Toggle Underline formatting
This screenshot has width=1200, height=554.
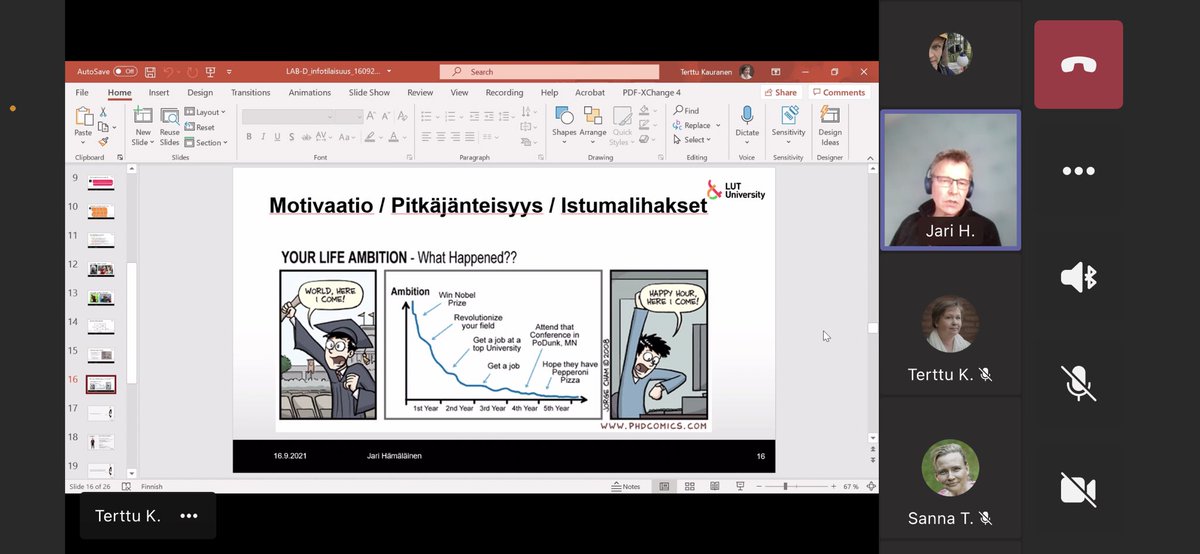tap(277, 137)
